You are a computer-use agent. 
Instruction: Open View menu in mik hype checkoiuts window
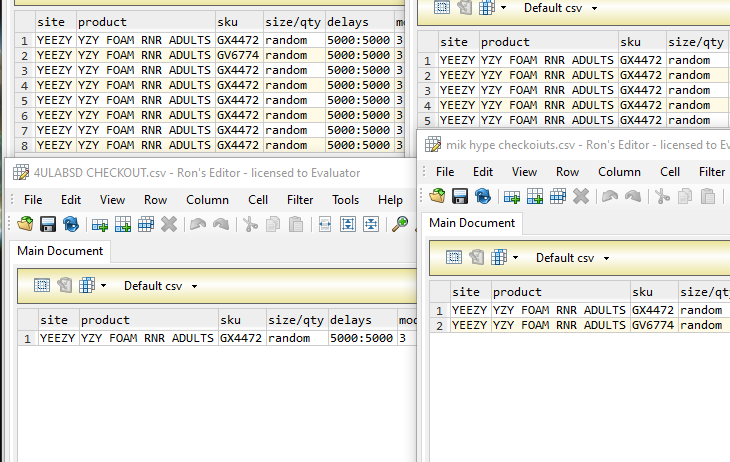point(524,172)
